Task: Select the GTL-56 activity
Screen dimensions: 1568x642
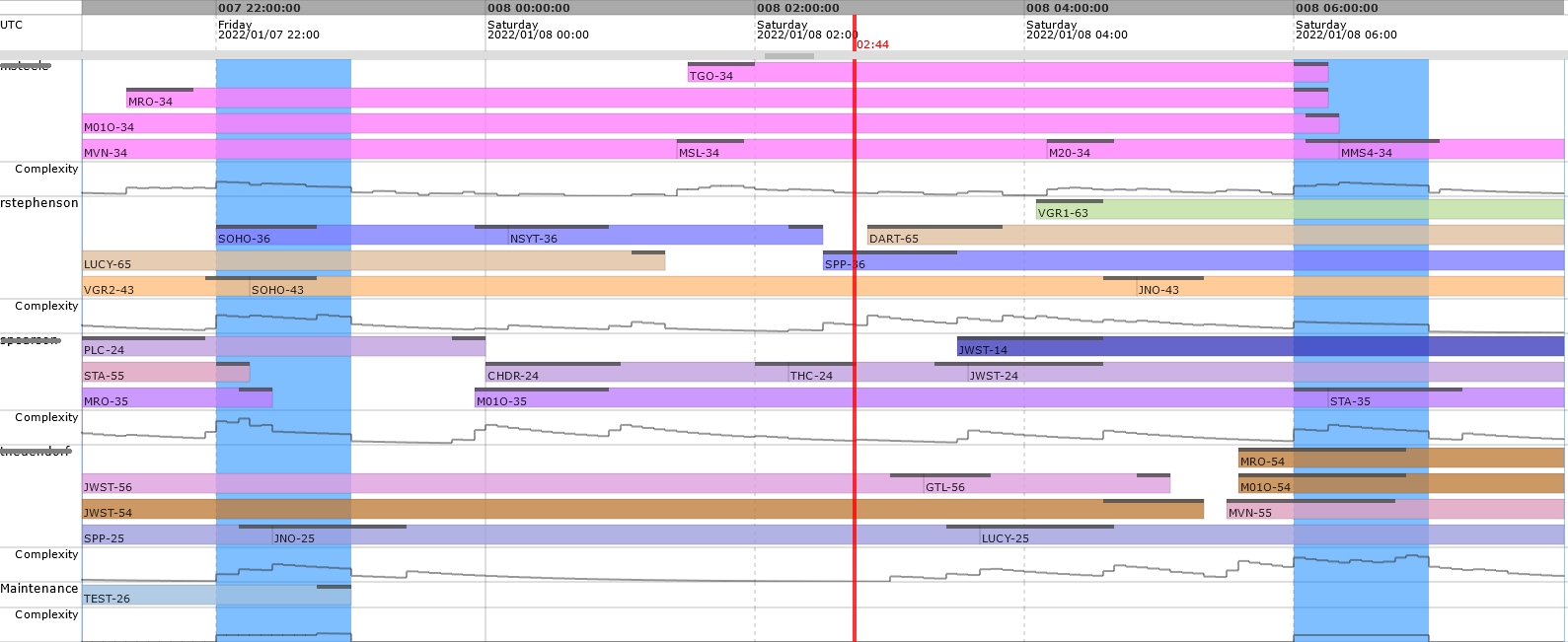Action: point(1047,484)
